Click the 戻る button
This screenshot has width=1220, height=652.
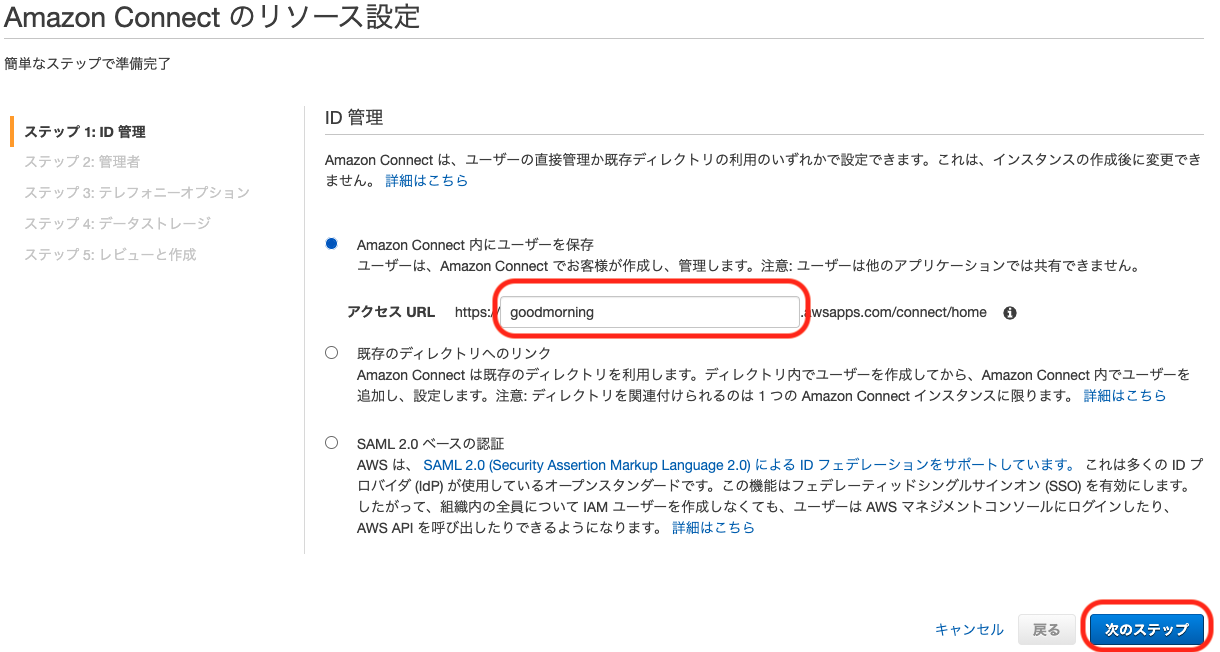[1046, 629]
